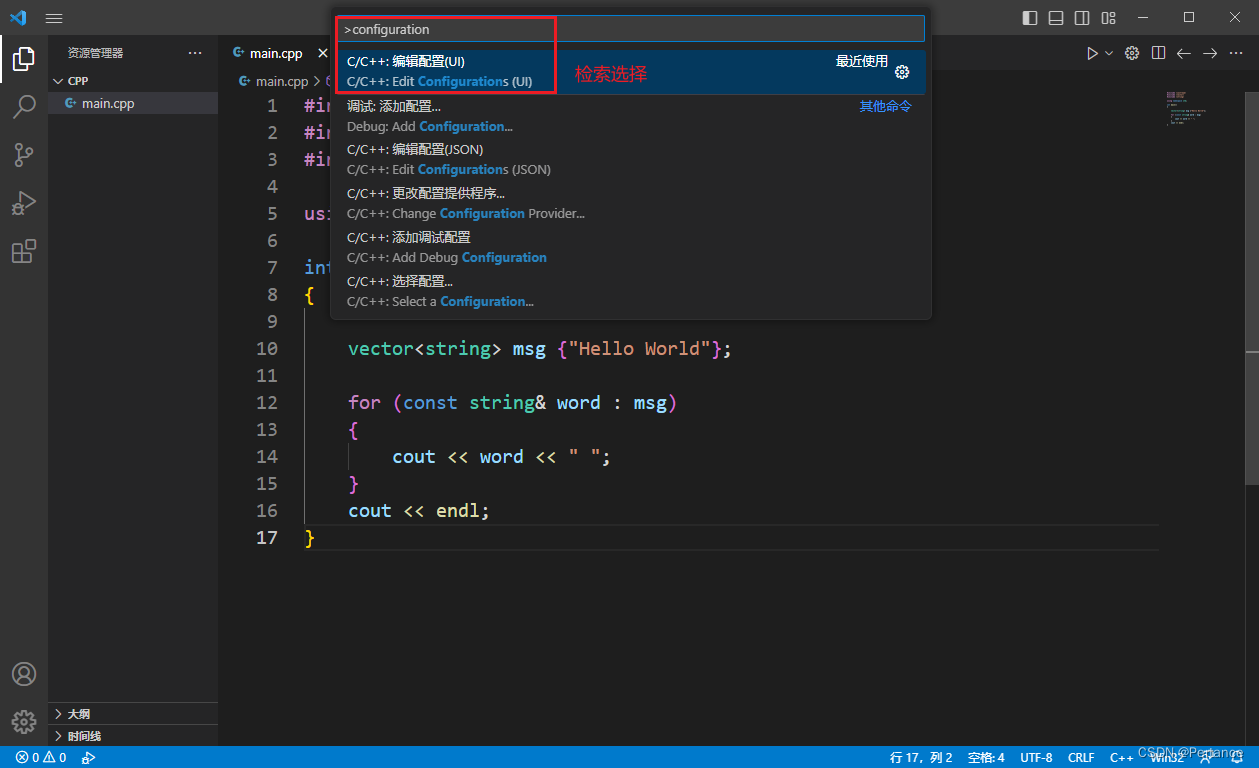
Task: Select the main.cpp editor tab
Action: (x=275, y=53)
